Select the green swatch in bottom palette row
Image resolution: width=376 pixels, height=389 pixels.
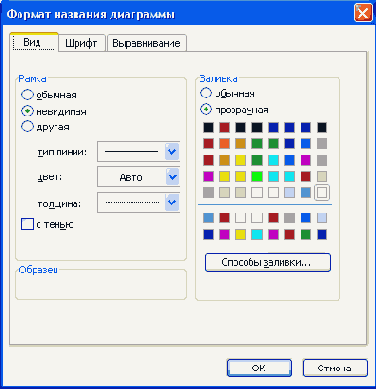pyautogui.click(x=306, y=234)
